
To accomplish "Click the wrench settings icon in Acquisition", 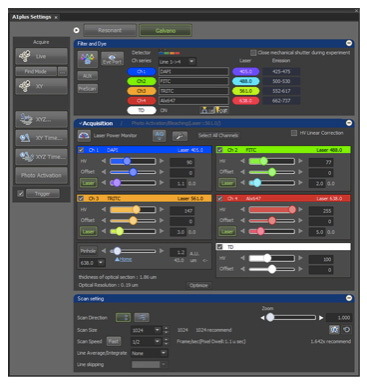I will [180, 136].
